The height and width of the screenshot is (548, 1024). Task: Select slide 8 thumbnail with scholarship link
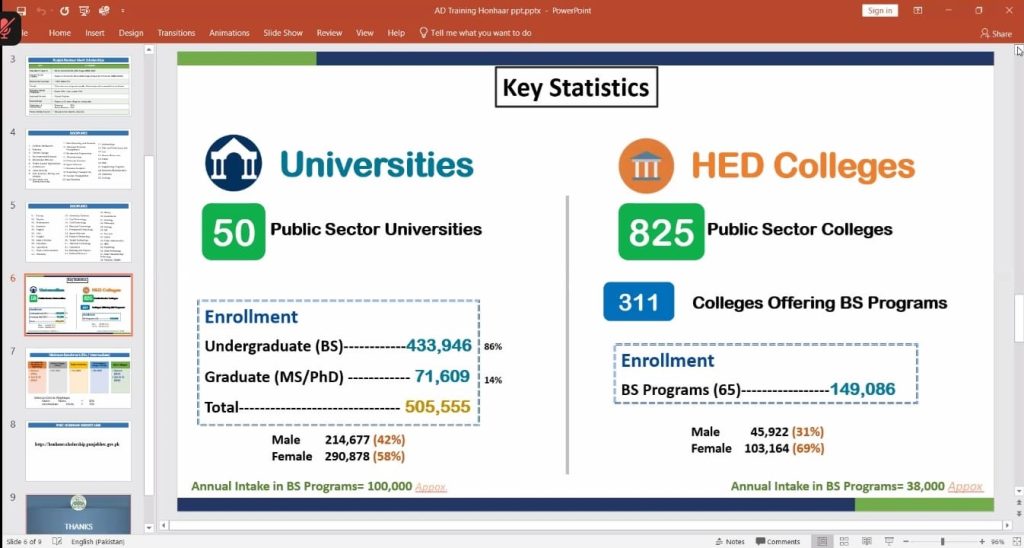(x=78, y=451)
